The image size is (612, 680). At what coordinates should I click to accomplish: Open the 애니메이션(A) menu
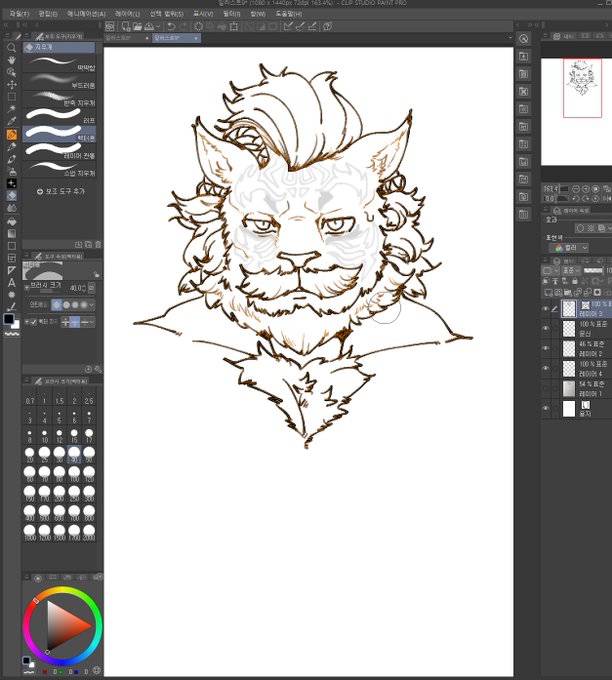coord(86,14)
